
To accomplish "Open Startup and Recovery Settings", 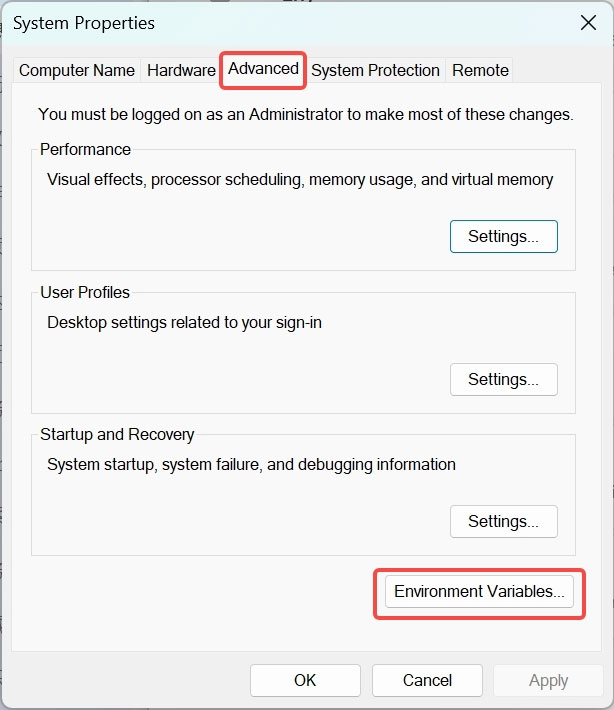I will (x=504, y=521).
